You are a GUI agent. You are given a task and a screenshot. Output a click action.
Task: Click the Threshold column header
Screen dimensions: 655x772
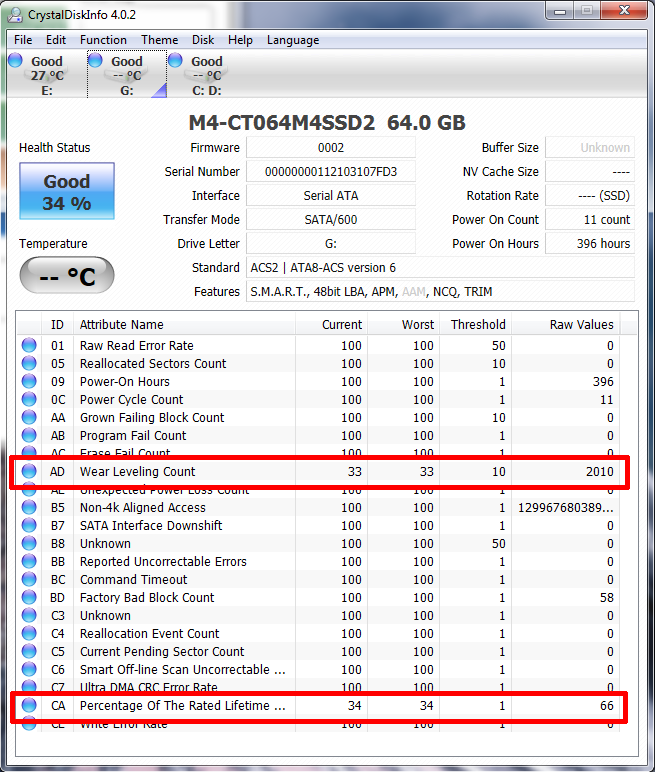475,325
